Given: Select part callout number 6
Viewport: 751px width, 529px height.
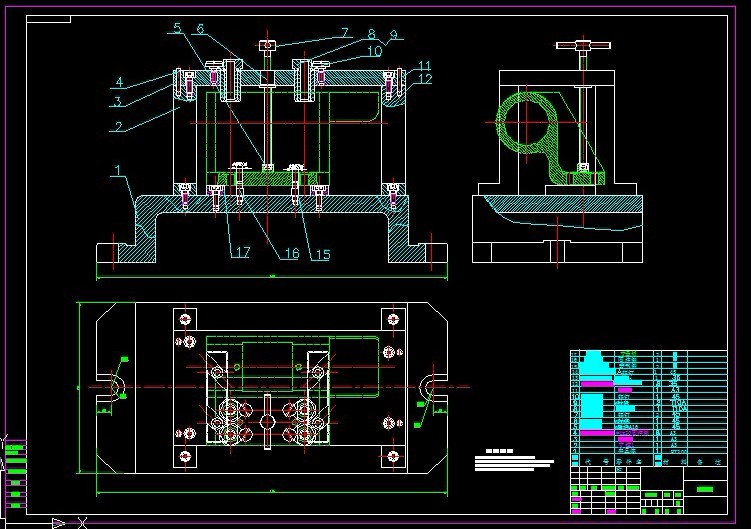Looking at the screenshot, I should (200, 29).
